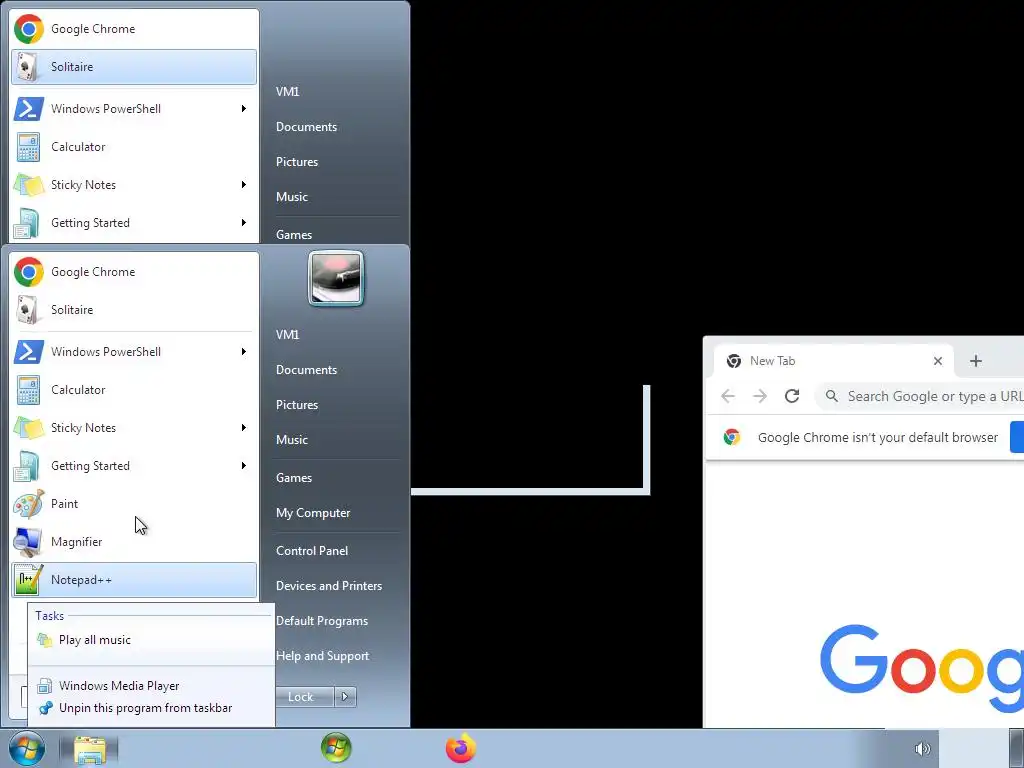Click the highlighted Solitaire entry
The width and height of the screenshot is (1024, 768).
[134, 67]
